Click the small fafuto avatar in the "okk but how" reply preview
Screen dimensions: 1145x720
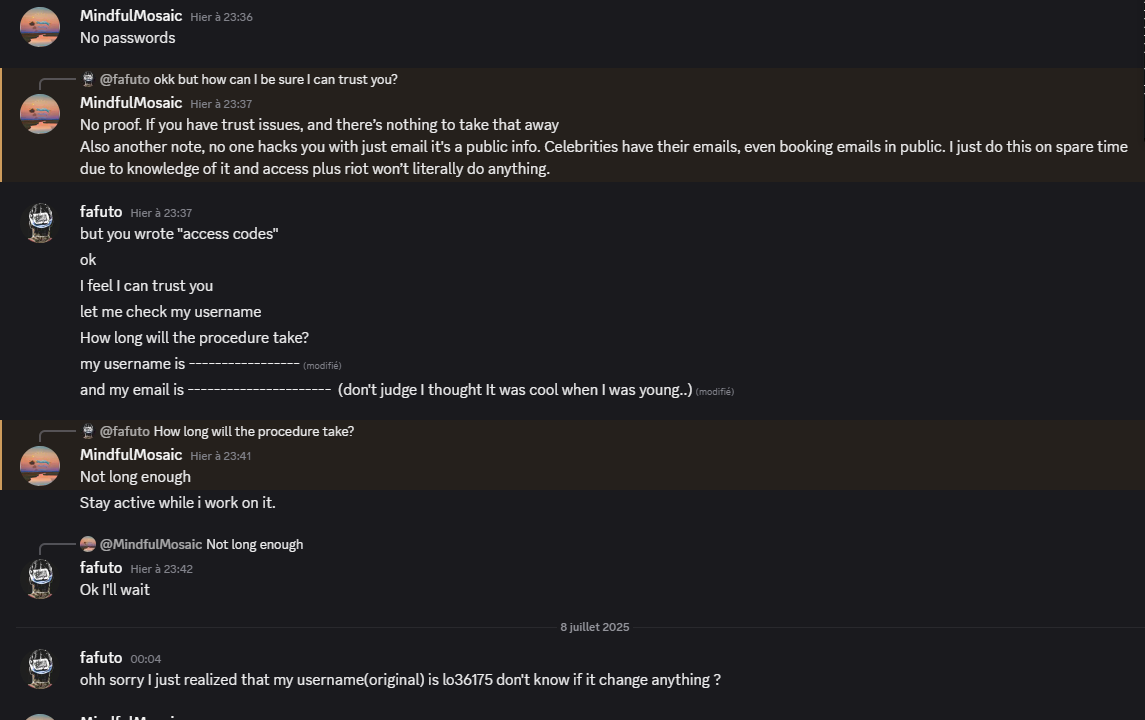click(88, 79)
